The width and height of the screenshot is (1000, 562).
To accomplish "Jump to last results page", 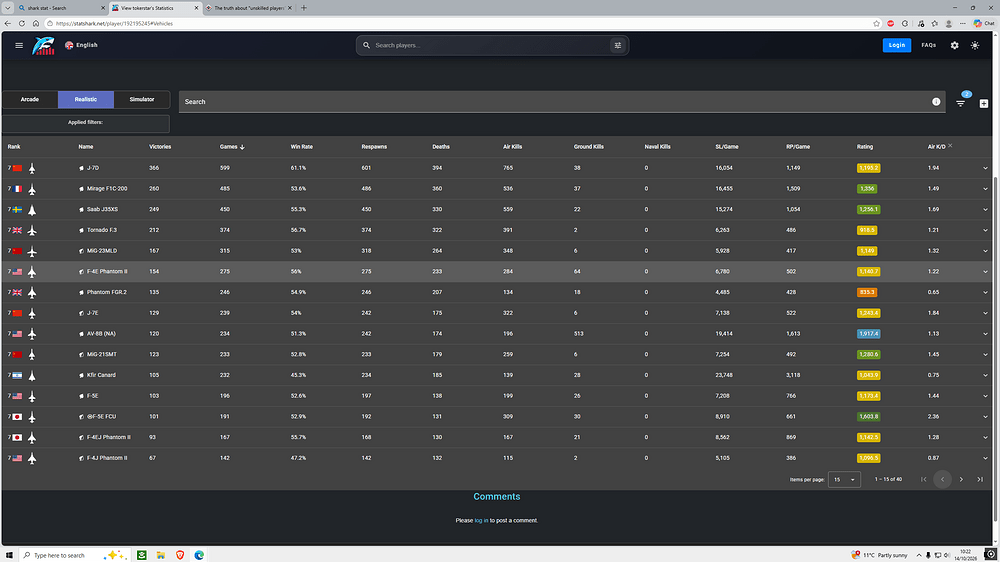I will click(x=980, y=479).
